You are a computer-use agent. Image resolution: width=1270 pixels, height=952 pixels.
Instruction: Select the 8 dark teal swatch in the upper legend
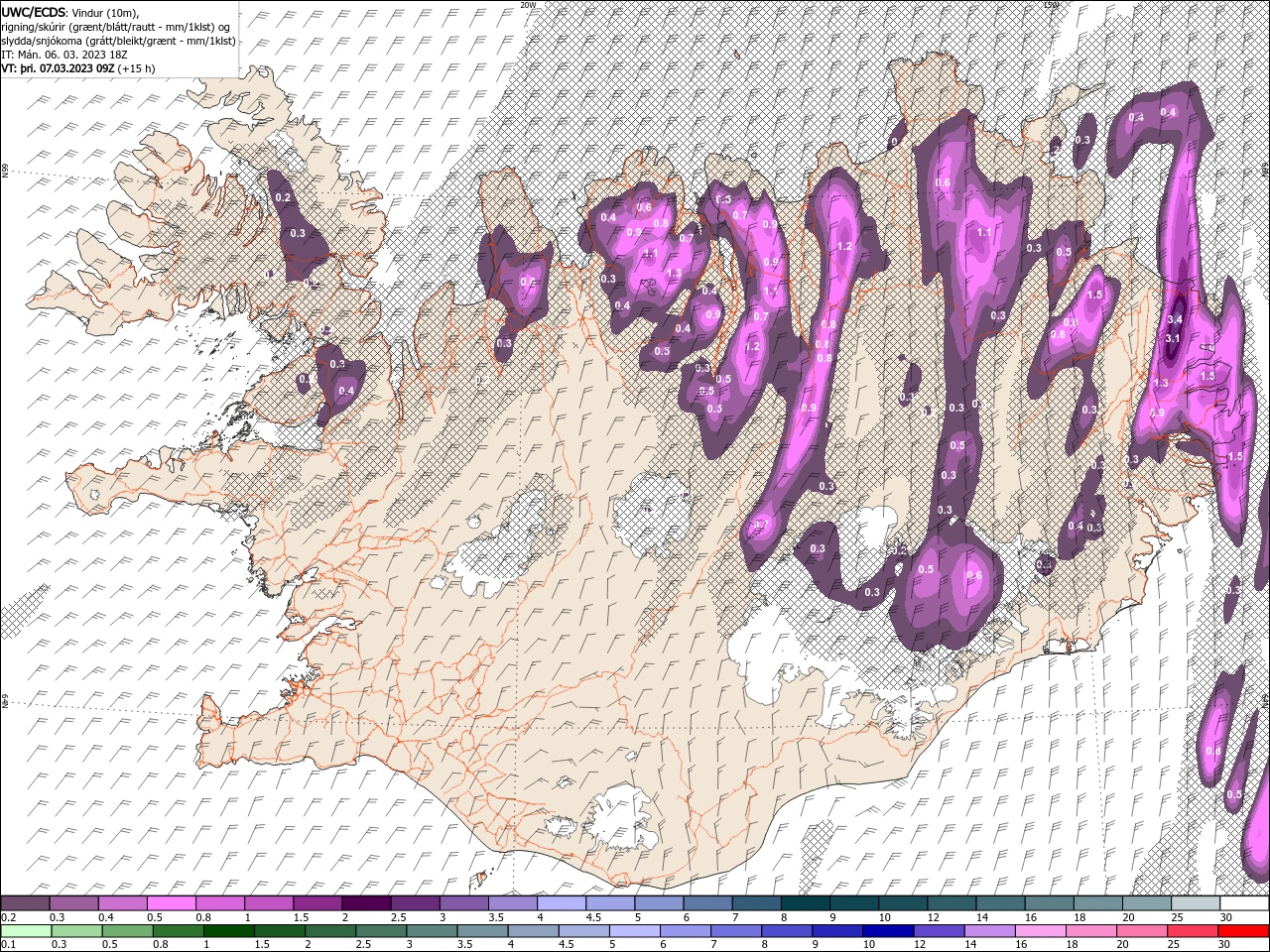point(806,903)
